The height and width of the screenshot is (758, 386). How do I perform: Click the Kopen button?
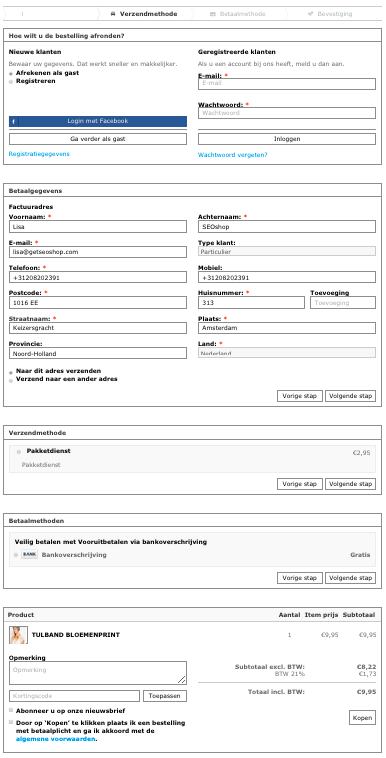(x=362, y=718)
